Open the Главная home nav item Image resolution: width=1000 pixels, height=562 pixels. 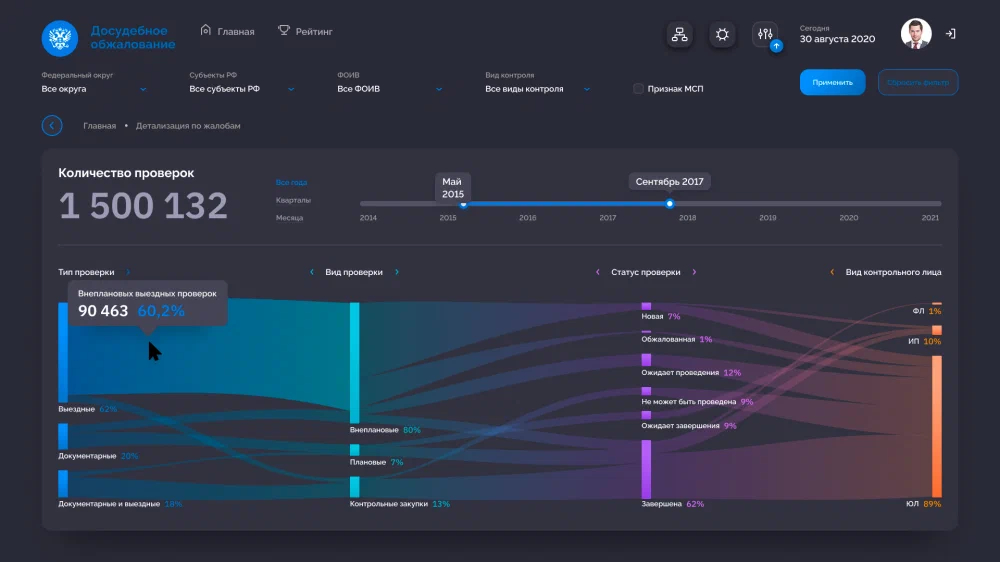click(227, 31)
